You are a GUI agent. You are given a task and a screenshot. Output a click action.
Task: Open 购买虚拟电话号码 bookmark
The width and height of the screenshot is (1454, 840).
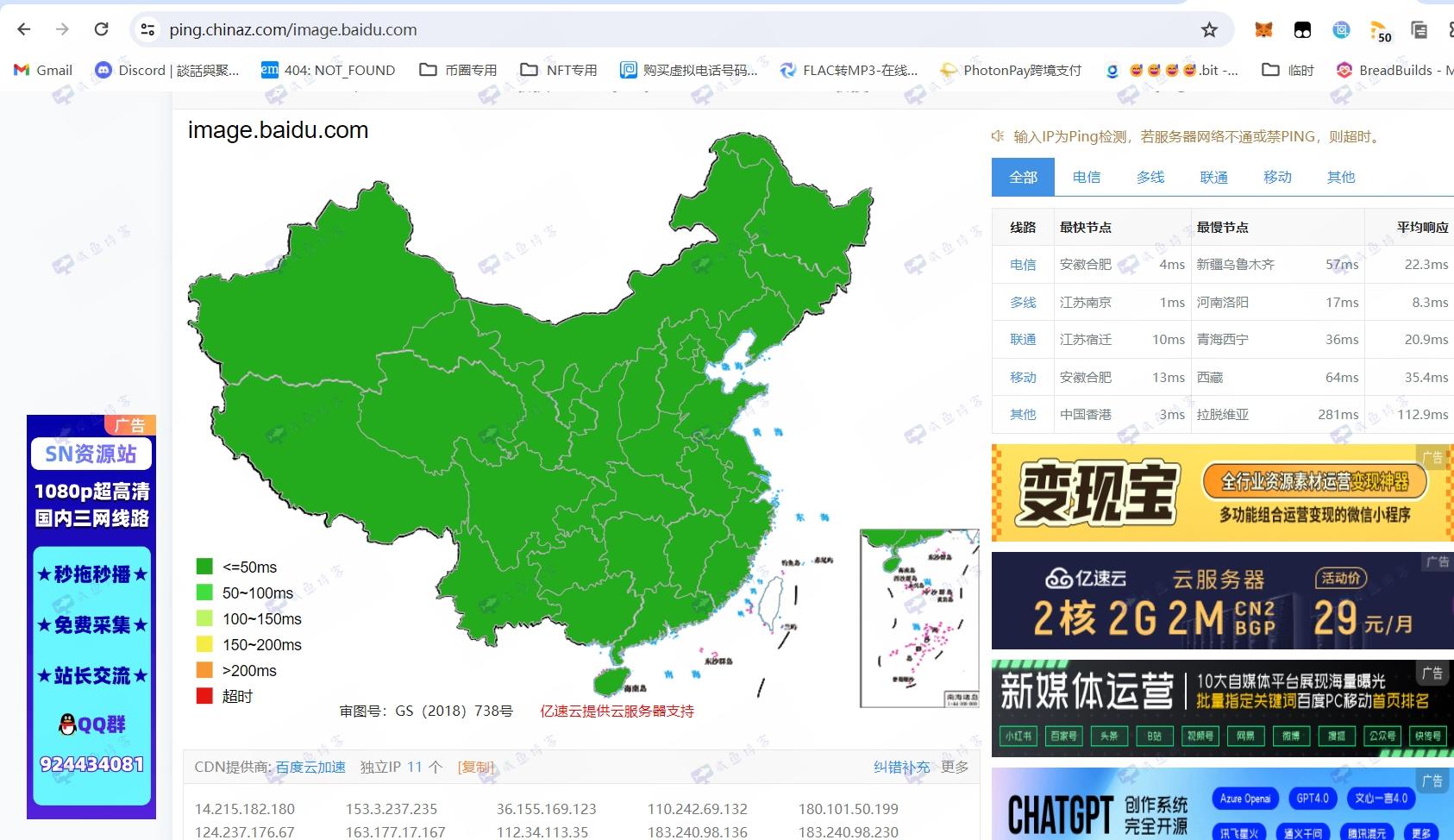click(689, 70)
